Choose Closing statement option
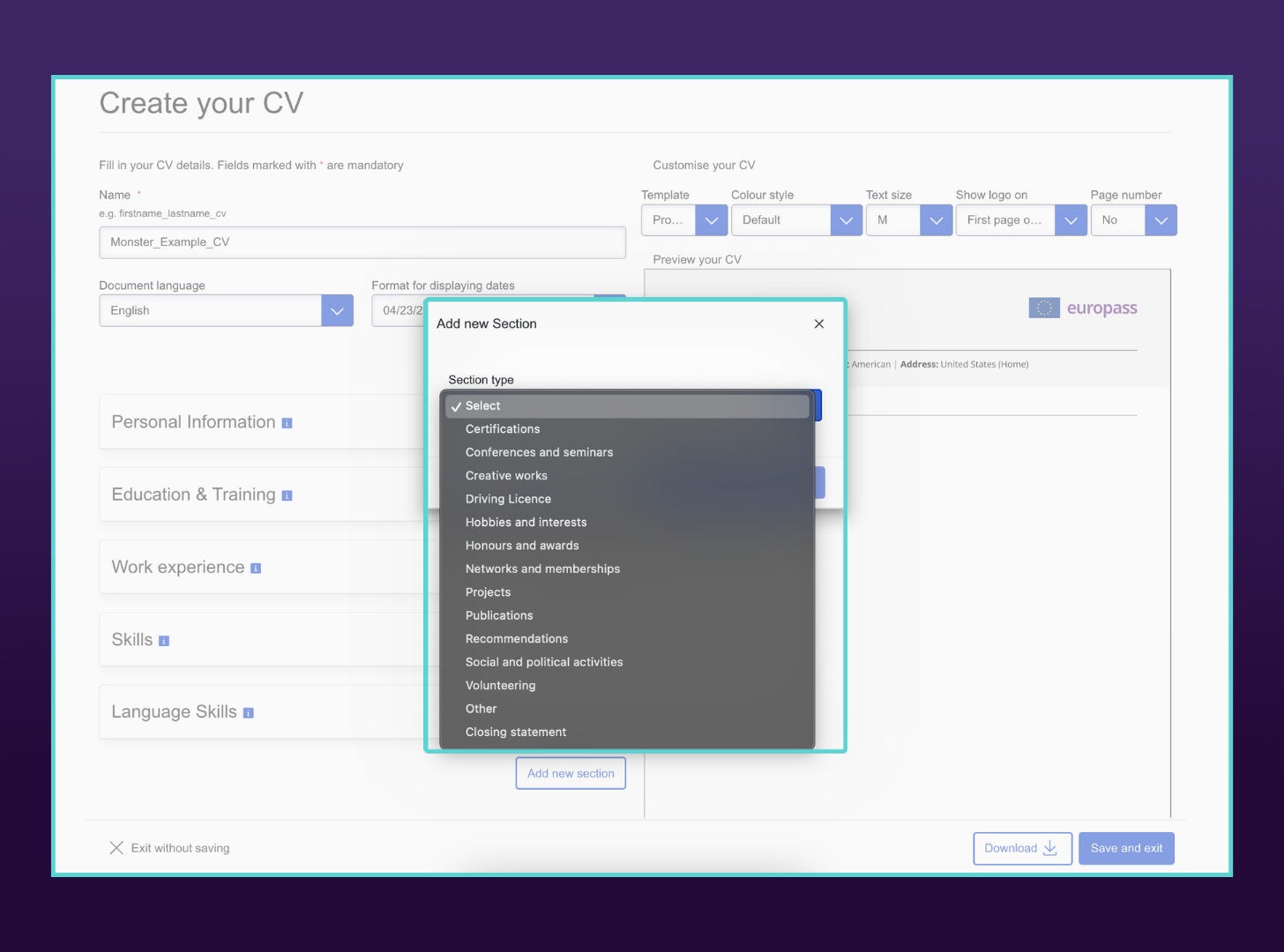This screenshot has width=1284, height=952. (627, 733)
